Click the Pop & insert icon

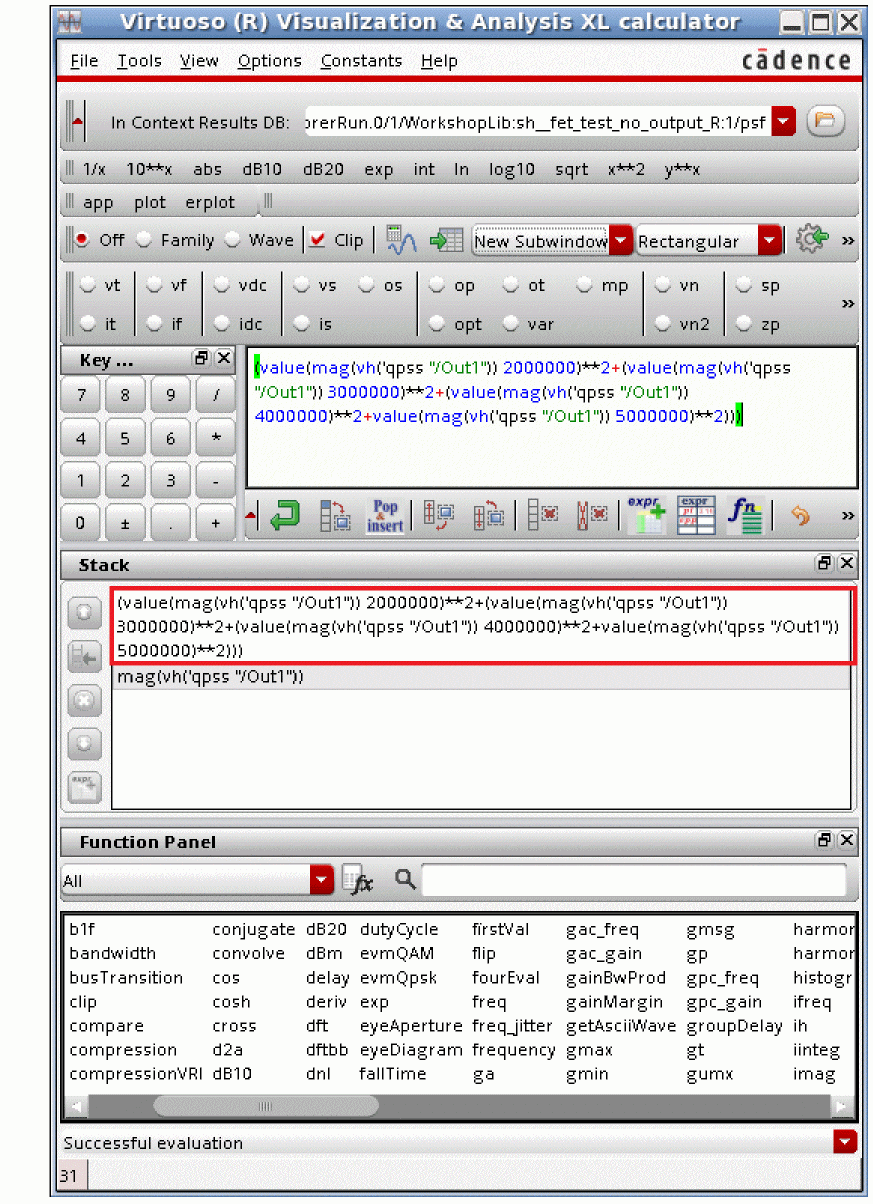[385, 516]
